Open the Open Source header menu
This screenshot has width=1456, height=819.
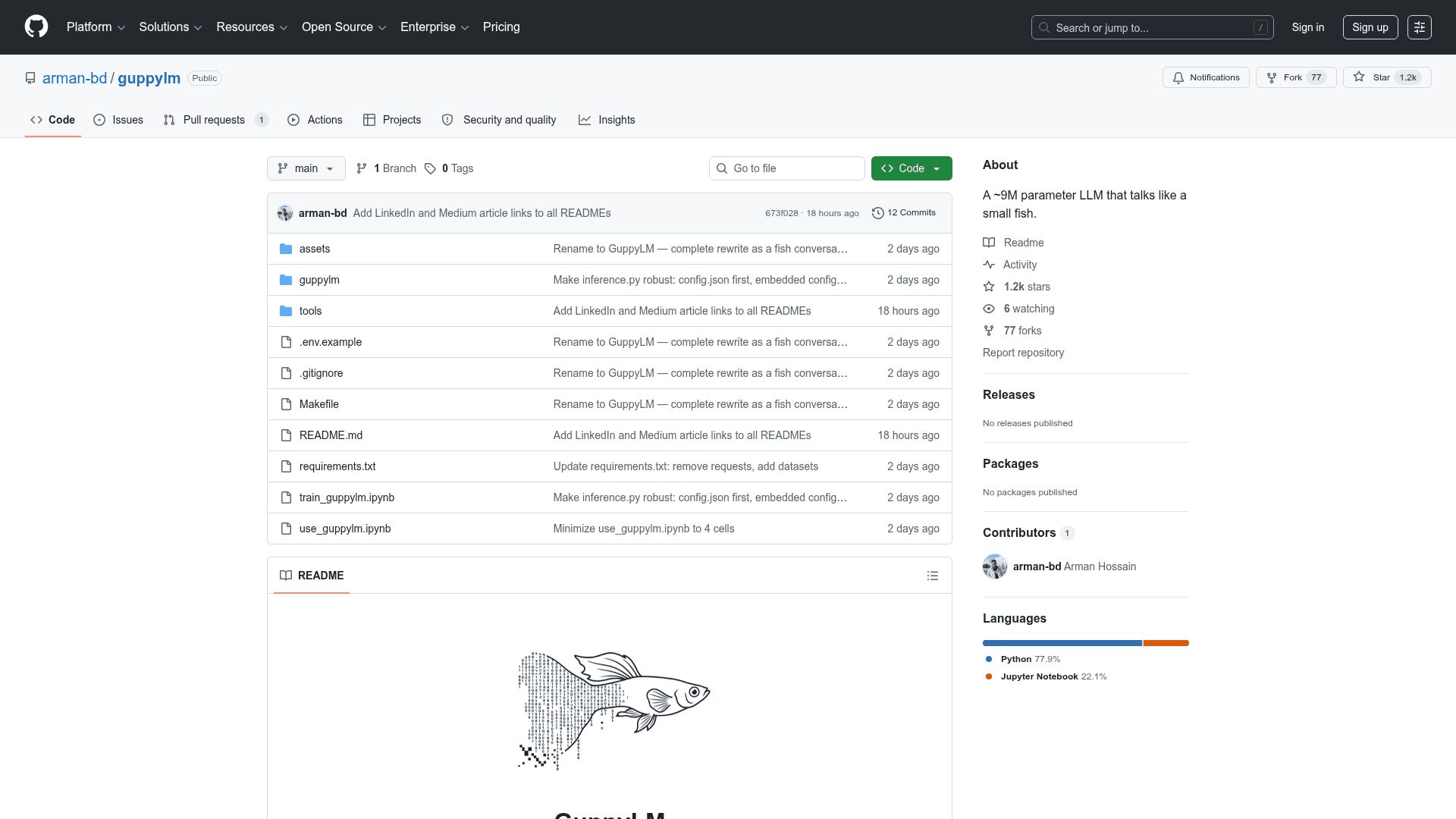pyautogui.click(x=344, y=27)
